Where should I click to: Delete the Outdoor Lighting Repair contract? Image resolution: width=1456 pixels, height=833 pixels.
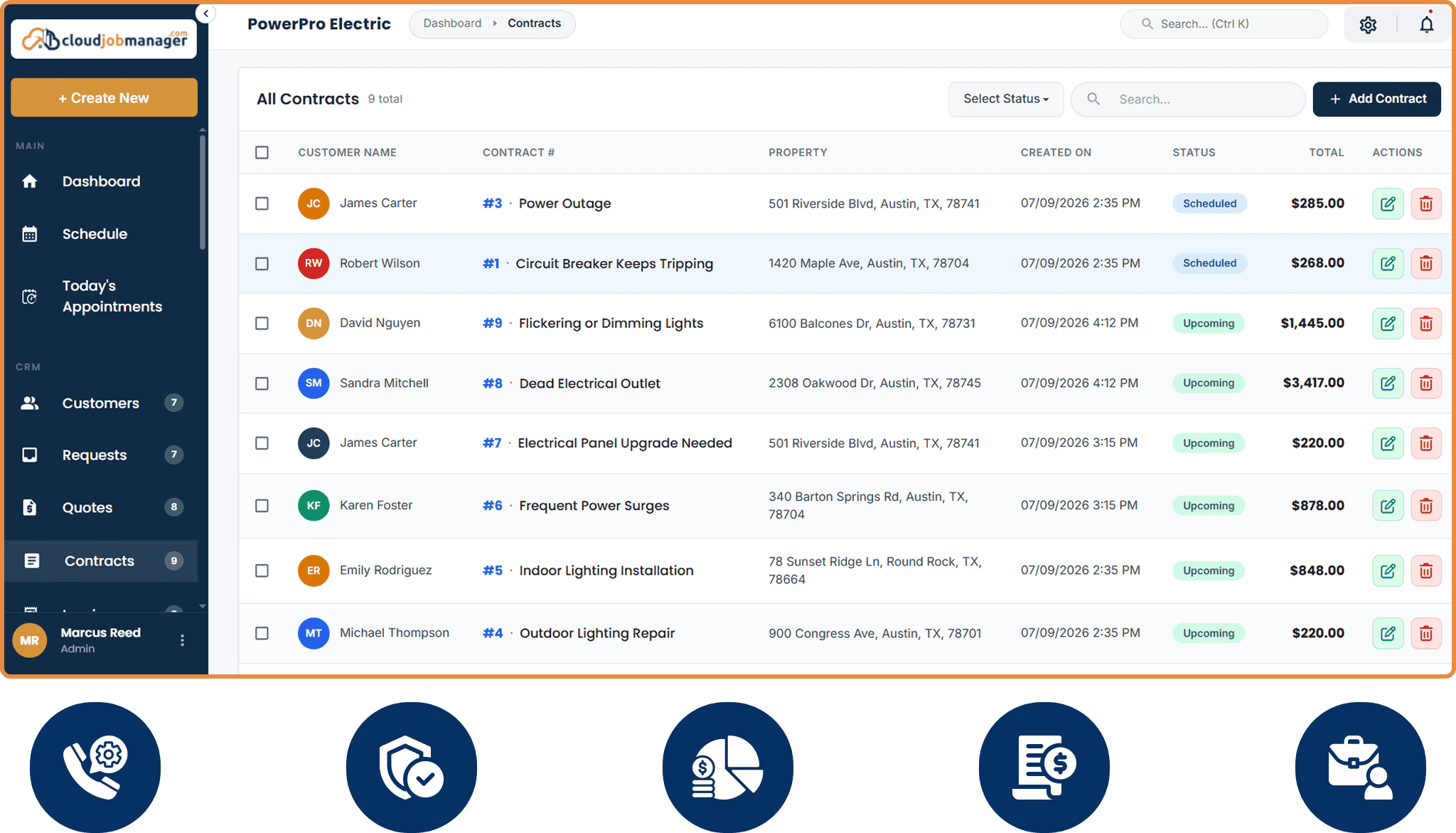(1426, 633)
